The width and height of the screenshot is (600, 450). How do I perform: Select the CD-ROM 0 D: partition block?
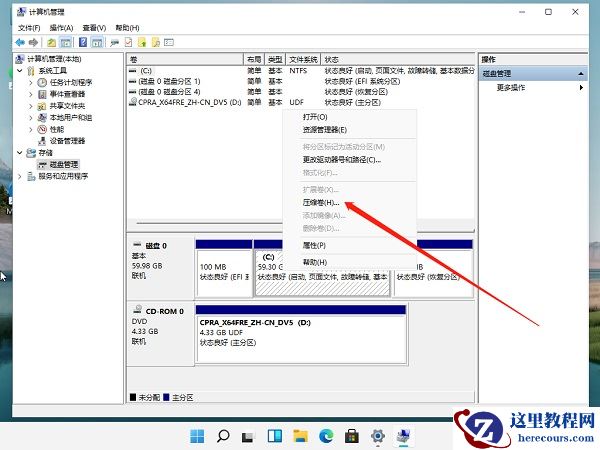pyautogui.click(x=301, y=334)
